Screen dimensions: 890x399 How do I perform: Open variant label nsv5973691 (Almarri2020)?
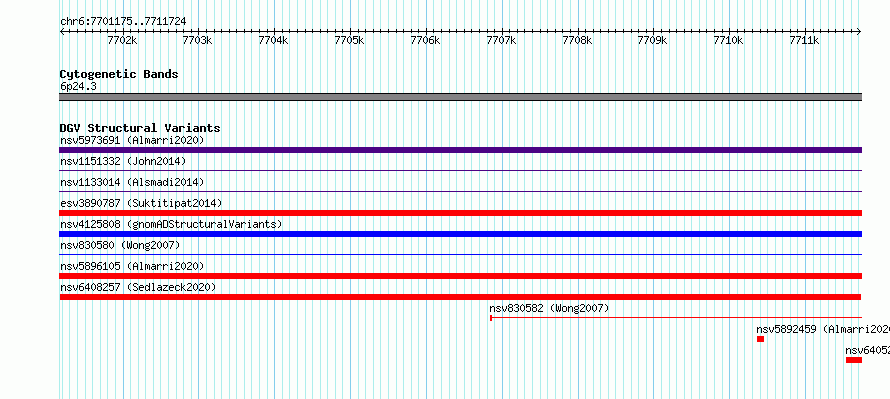(x=132, y=140)
